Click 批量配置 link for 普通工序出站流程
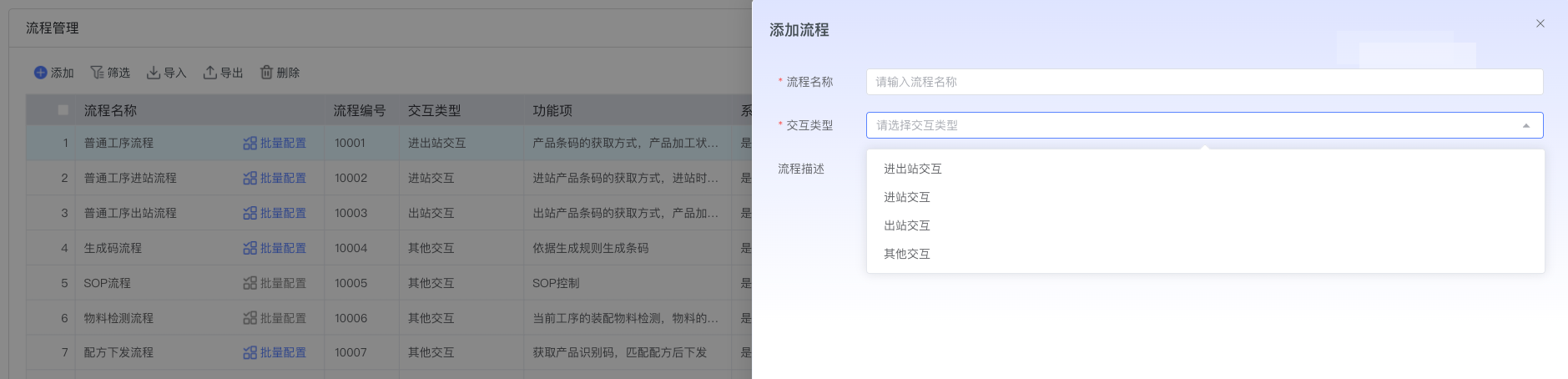The height and width of the screenshot is (379, 1568). click(282, 214)
